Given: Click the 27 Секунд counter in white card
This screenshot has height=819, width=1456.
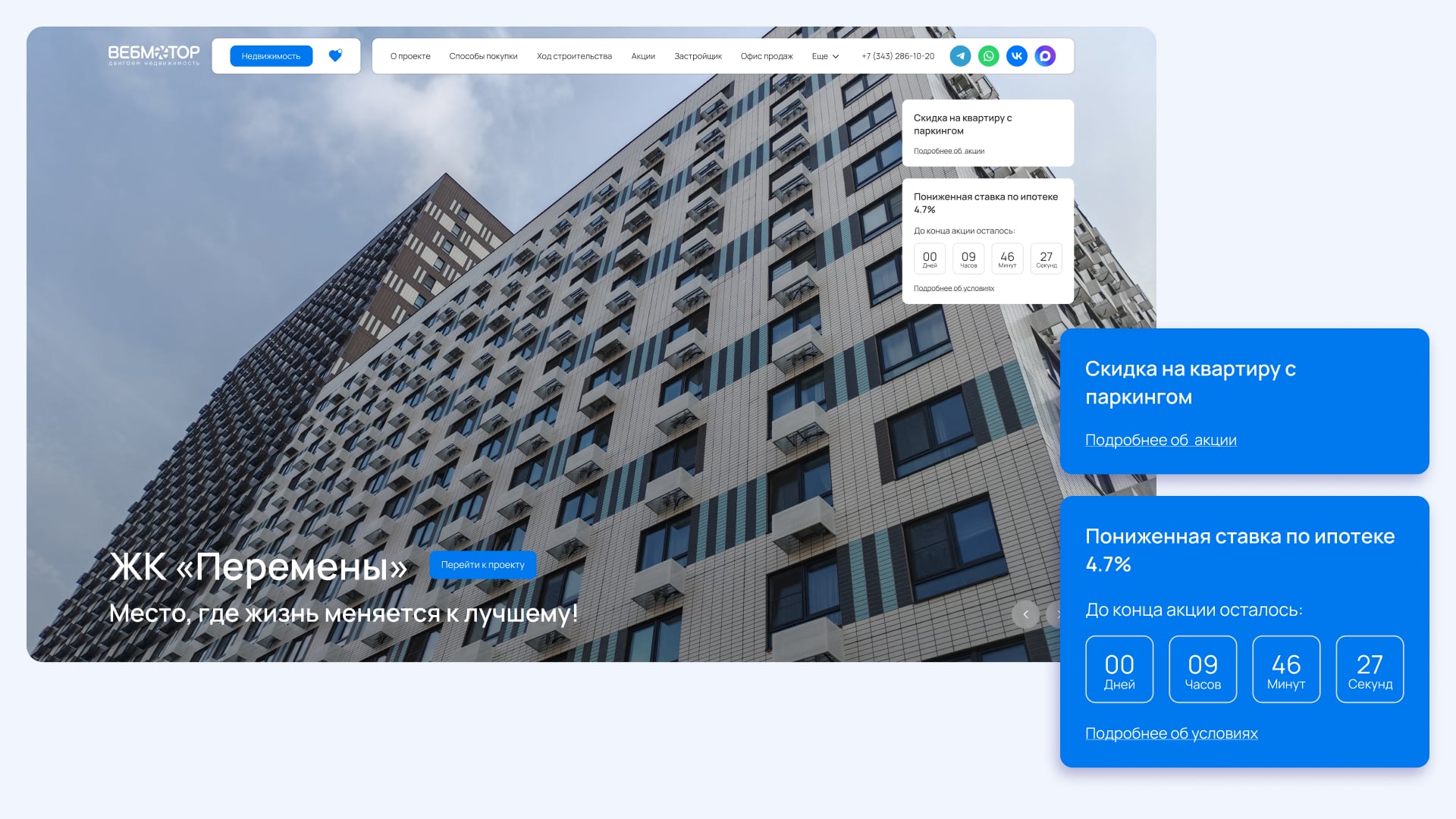Looking at the screenshot, I should [x=1046, y=259].
